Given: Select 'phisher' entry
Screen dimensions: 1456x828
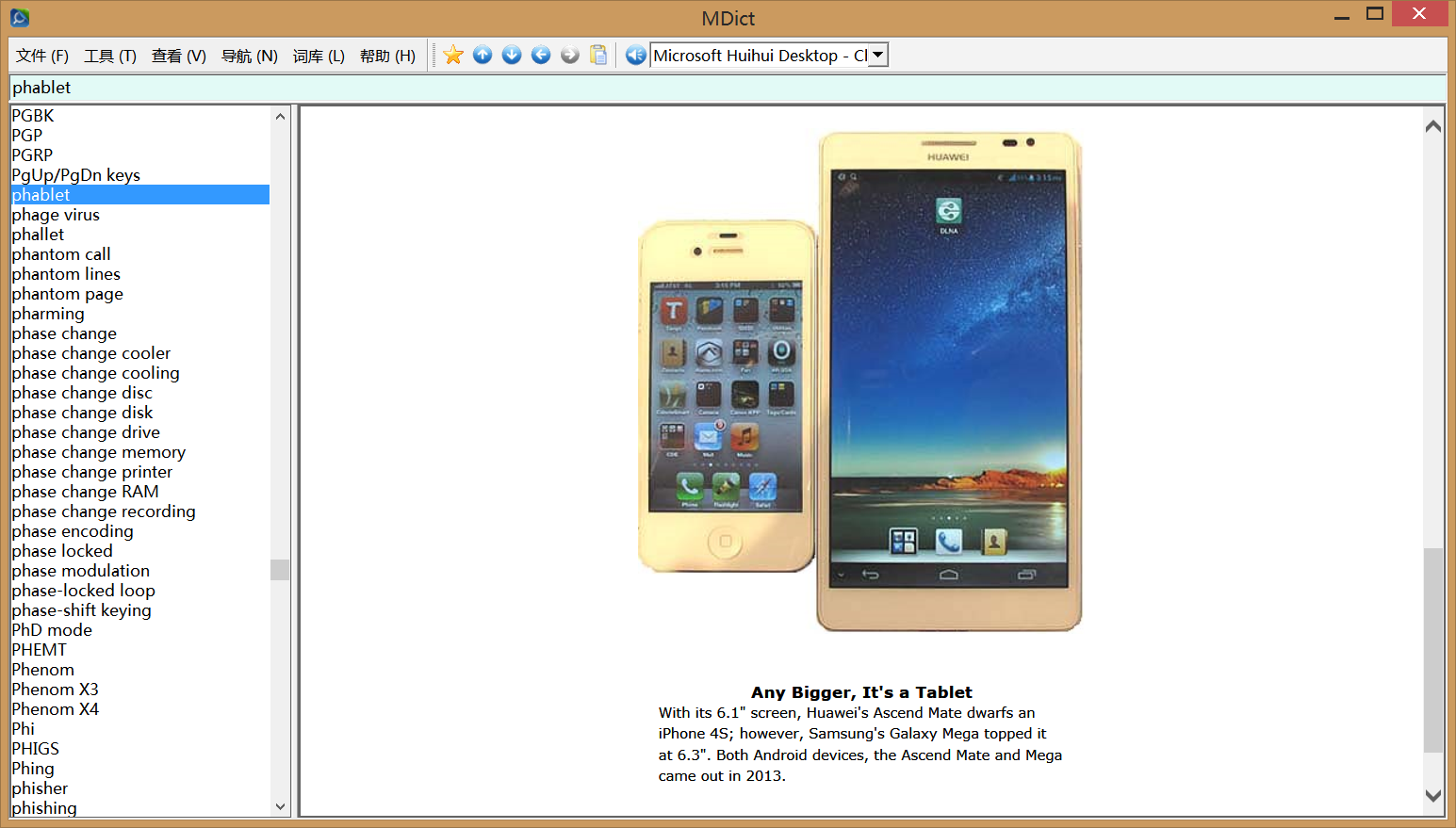Looking at the screenshot, I should (x=41, y=788).
